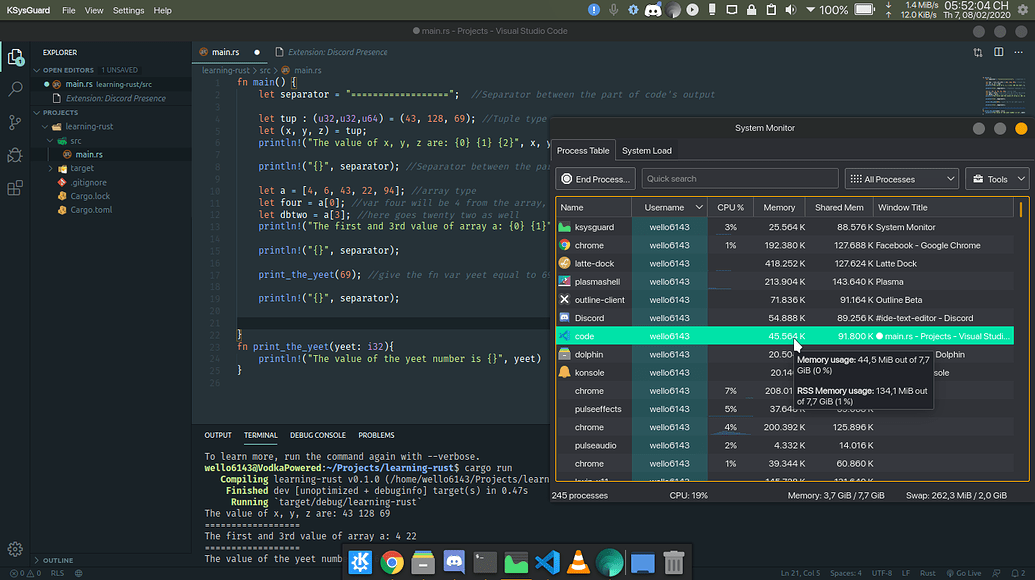The height and width of the screenshot is (580, 1035).
Task: Launch VLC from the dock
Action: [x=578, y=563]
